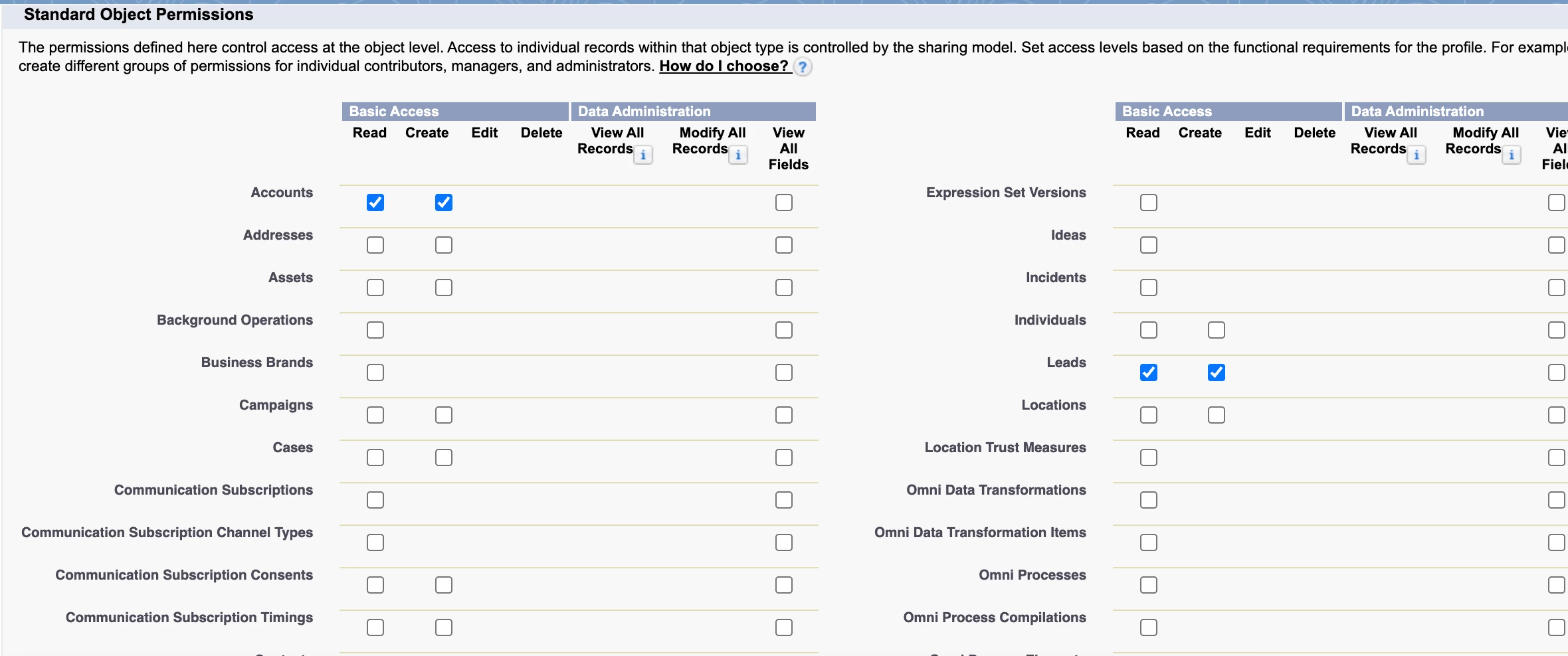Open the 'How do I choose?' link
This screenshot has width=1568, height=656.
(723, 66)
